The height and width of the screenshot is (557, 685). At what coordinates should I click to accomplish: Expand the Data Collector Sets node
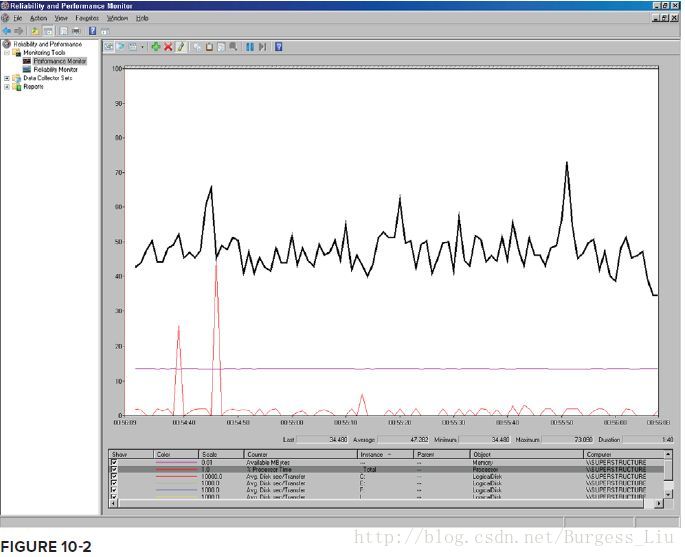click(x=7, y=78)
